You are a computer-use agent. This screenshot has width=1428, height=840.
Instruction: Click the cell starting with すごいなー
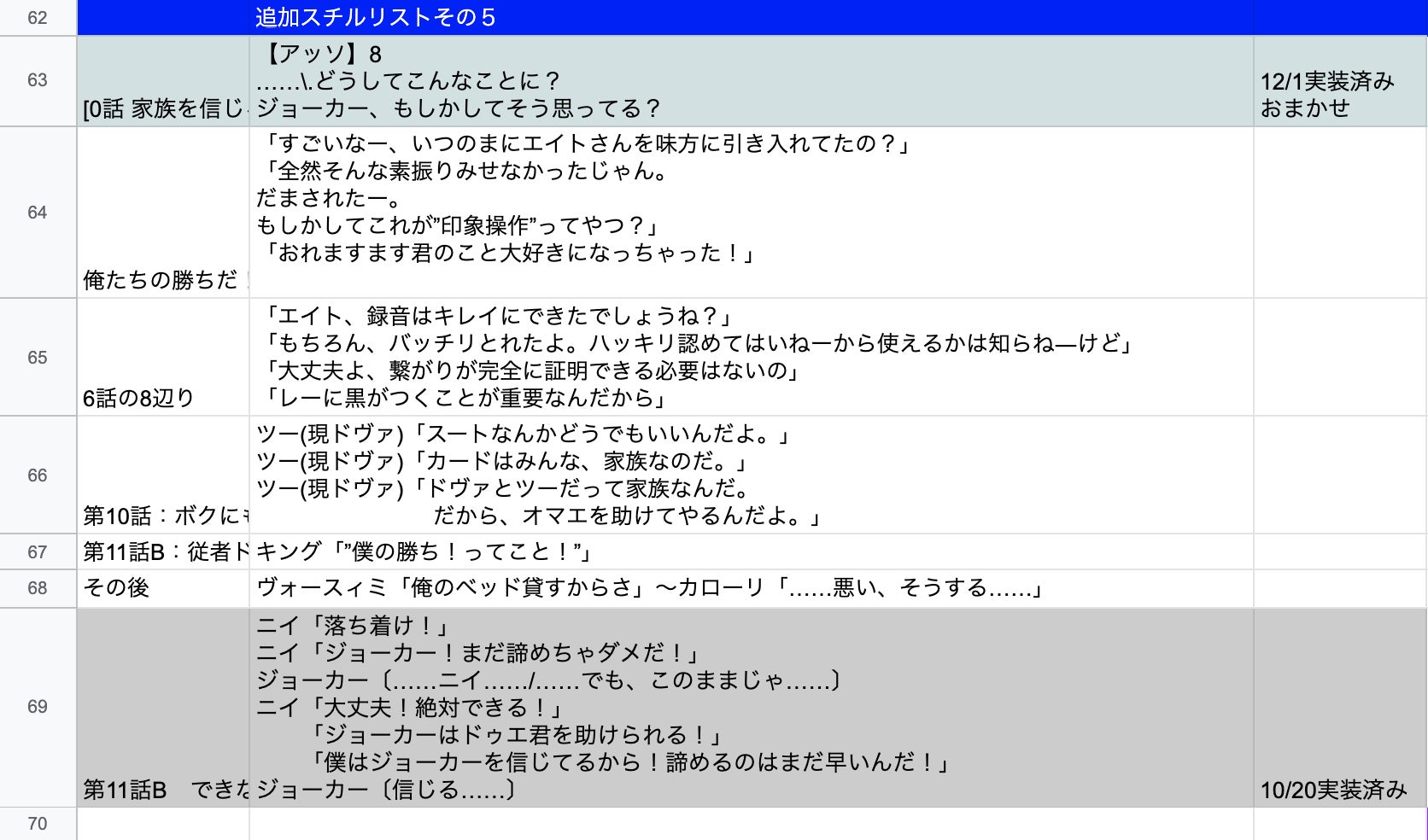pyautogui.click(x=750, y=213)
